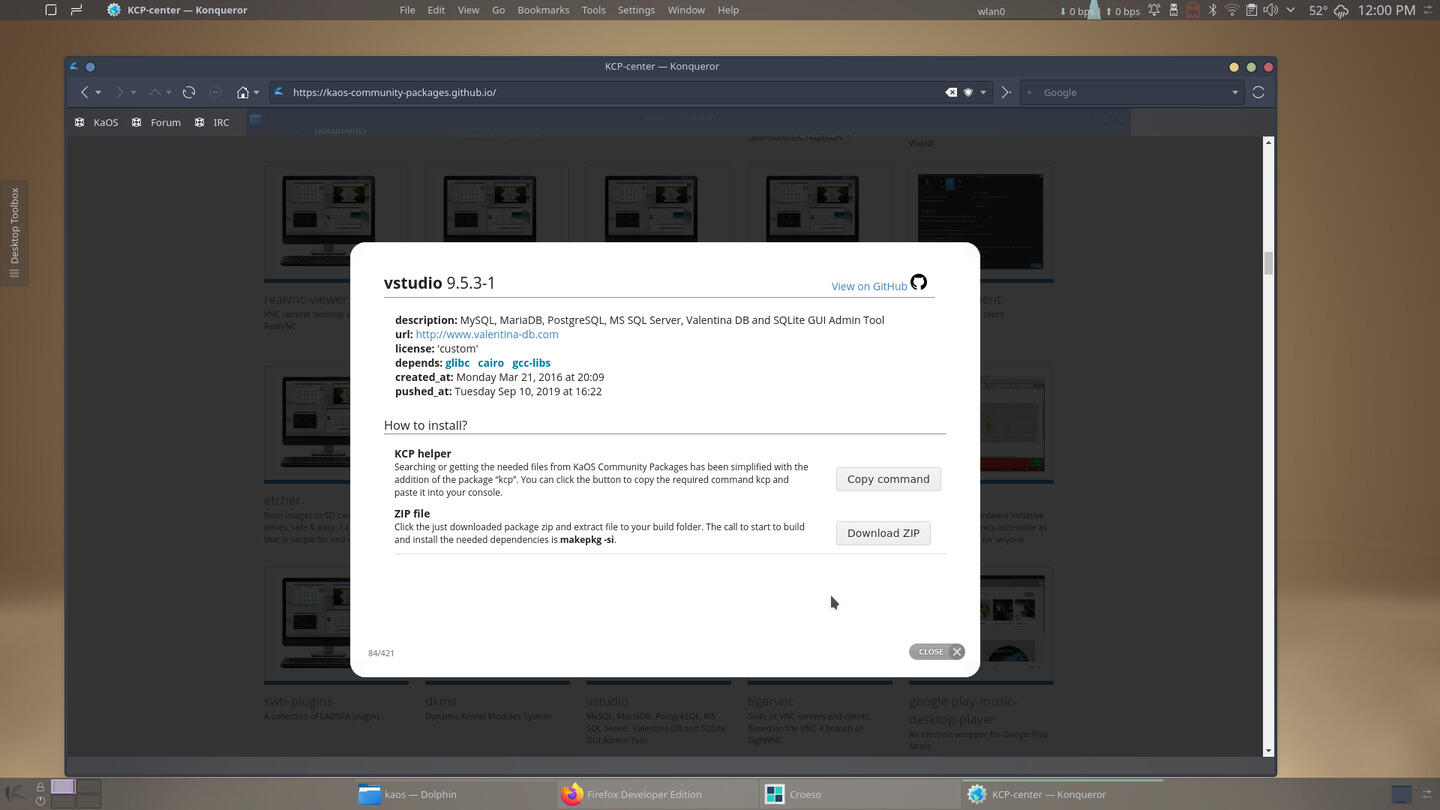Click the throbber icon at toolbar end

[1258, 92]
